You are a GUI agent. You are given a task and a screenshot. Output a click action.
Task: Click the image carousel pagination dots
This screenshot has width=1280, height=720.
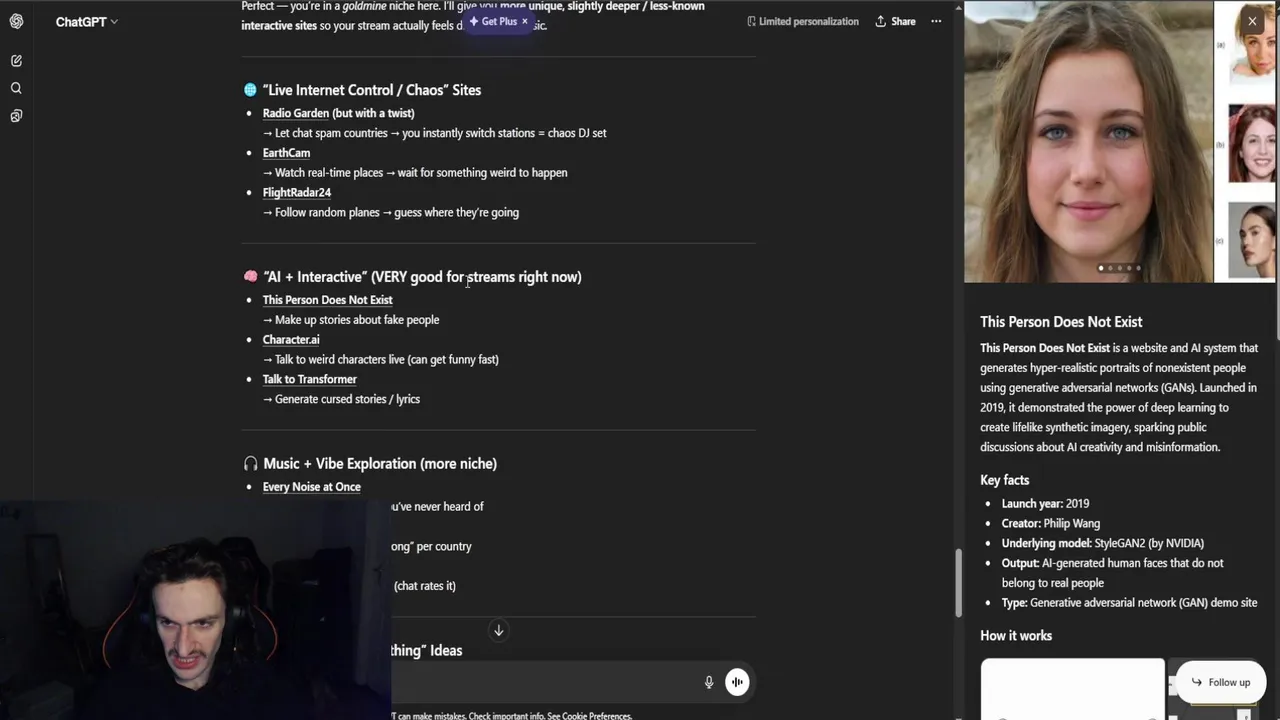pos(1119,268)
